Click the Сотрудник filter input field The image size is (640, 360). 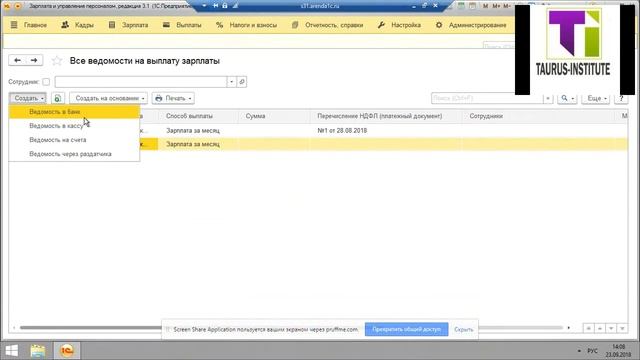pyautogui.click(x=141, y=82)
